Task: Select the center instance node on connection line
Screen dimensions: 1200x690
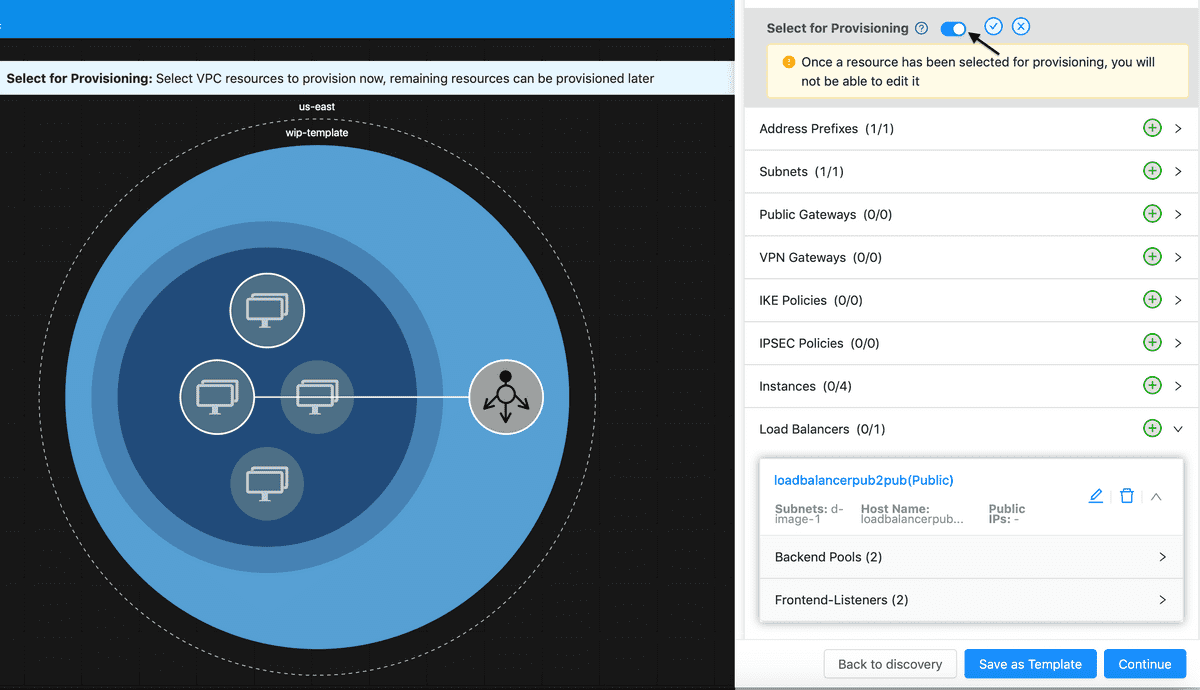Action: (317, 397)
